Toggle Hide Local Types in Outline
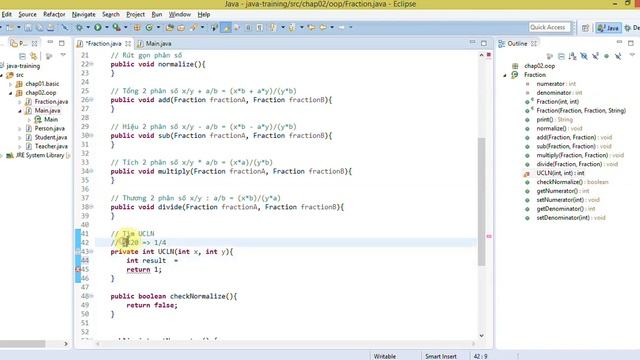Image resolution: width=640 pixels, height=360 pixels. [x=618, y=56]
